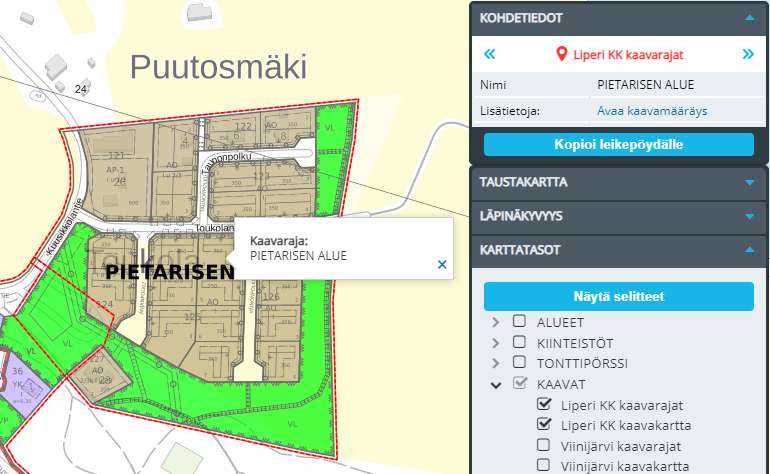Expand the TAUSTAKARTTA panel arrow

pyautogui.click(x=749, y=182)
